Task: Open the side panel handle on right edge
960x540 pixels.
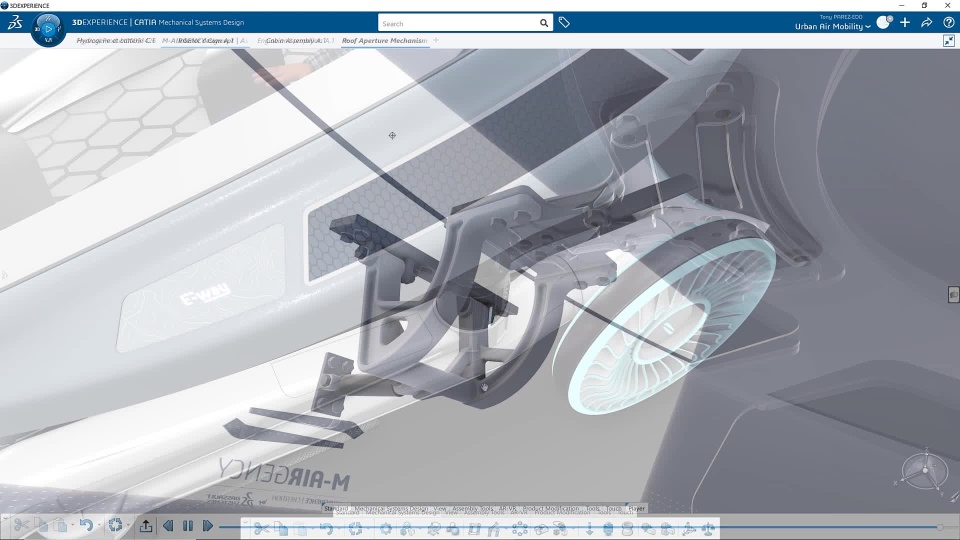Action: 953,294
